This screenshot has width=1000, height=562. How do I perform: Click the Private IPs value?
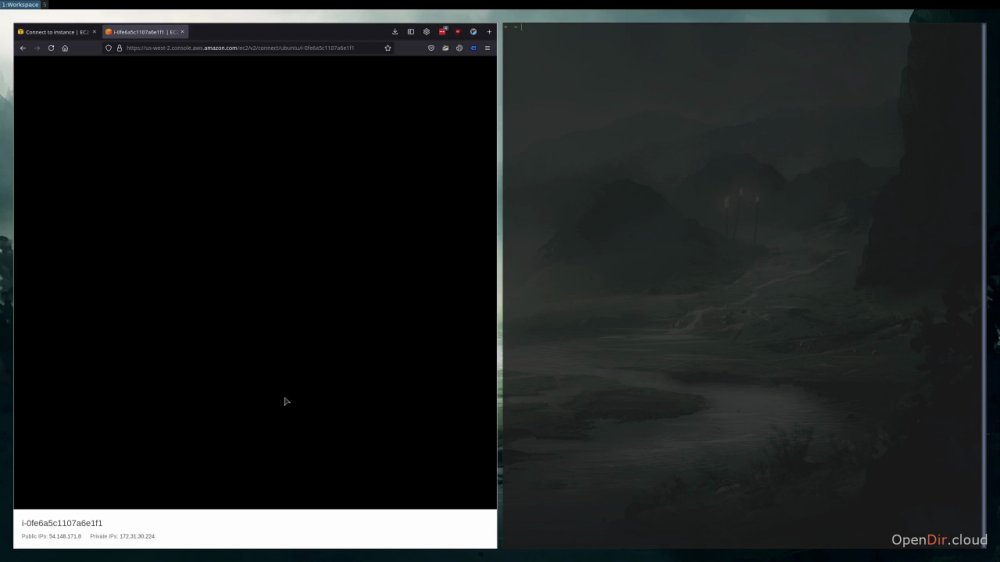tap(137, 536)
